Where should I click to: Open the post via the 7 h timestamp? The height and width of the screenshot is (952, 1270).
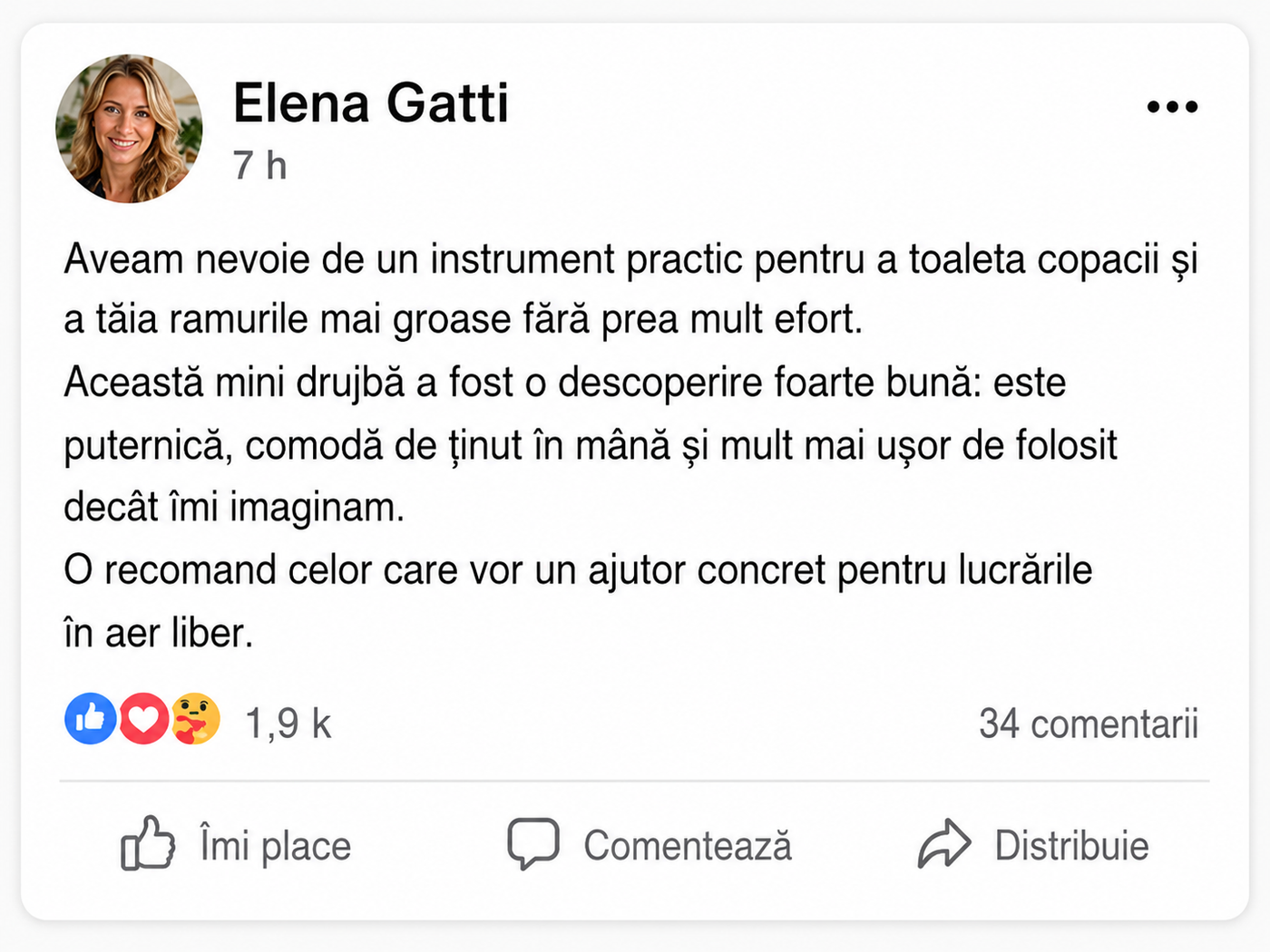(x=259, y=166)
